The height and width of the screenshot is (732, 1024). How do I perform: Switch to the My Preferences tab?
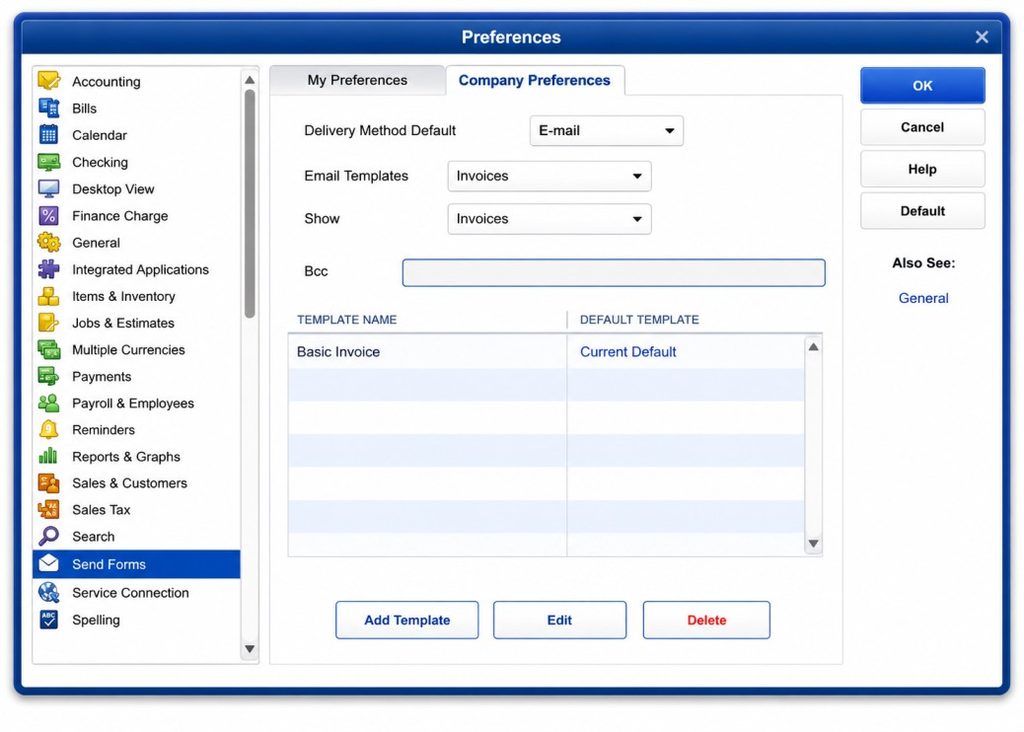(357, 80)
